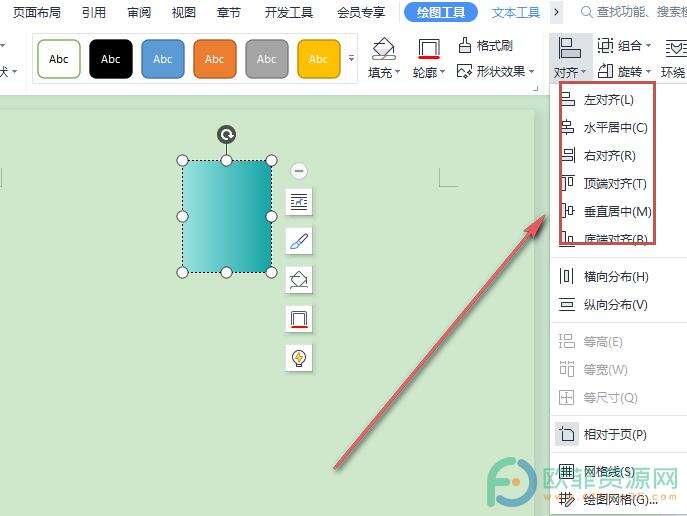Toggle 网格线(S) gridlines
The width and height of the screenshot is (687, 516).
(618, 472)
